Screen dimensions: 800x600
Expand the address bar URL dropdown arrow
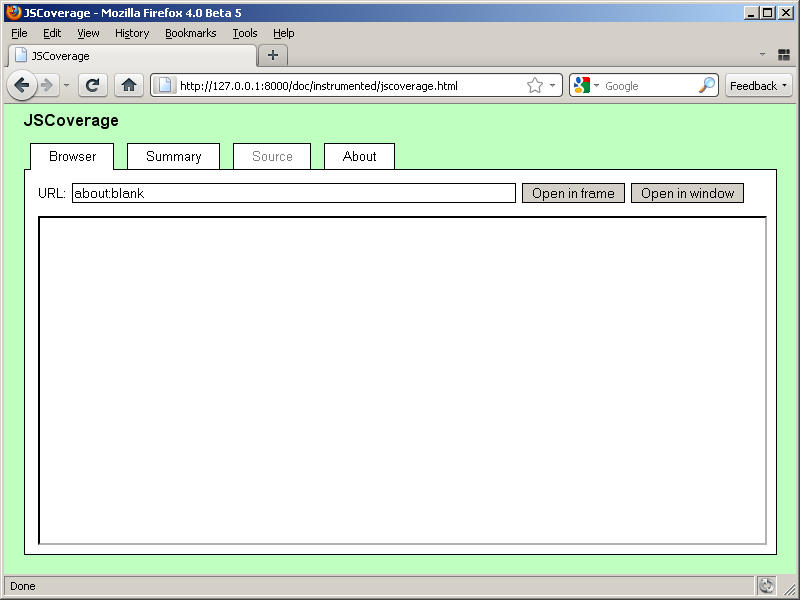[552, 85]
